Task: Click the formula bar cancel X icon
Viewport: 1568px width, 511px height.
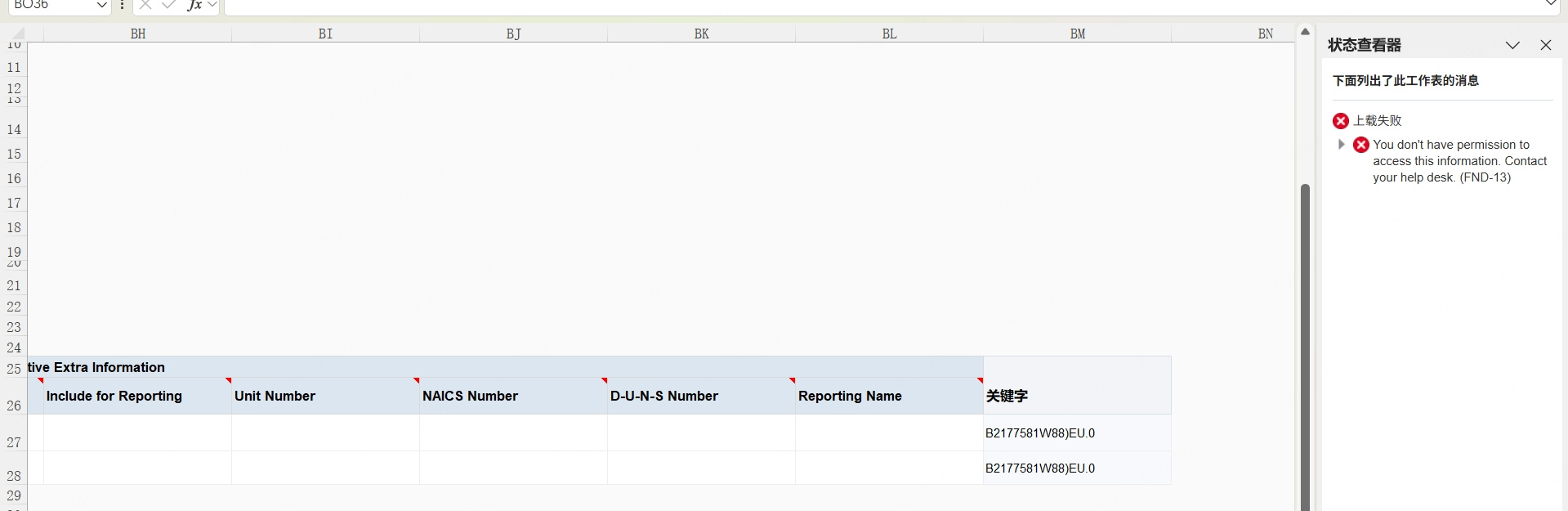Action: (x=145, y=5)
